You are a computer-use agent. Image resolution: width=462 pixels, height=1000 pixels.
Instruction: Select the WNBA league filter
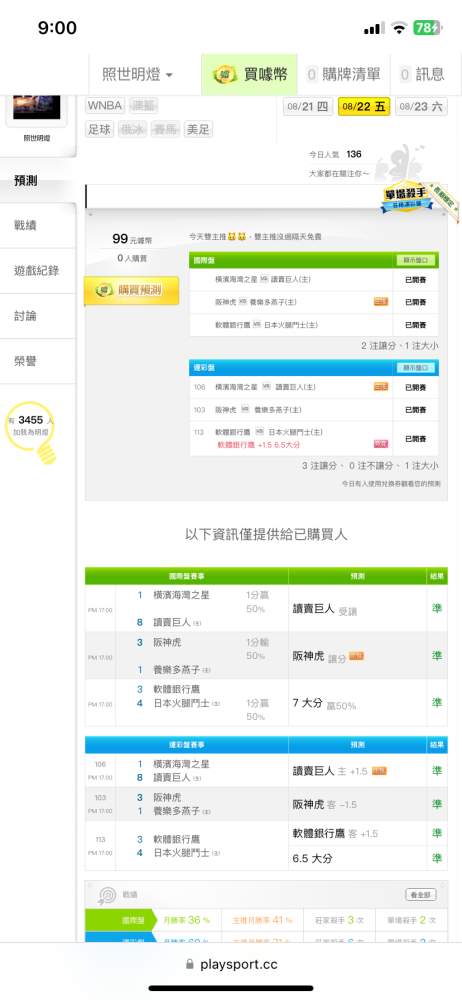click(105, 105)
